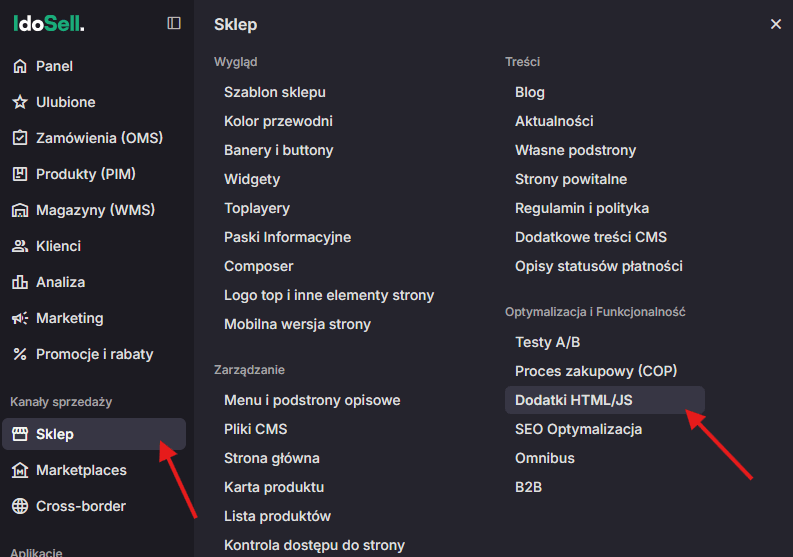
Task: Go to Szablon sklepu link
Action: pyautogui.click(x=274, y=92)
